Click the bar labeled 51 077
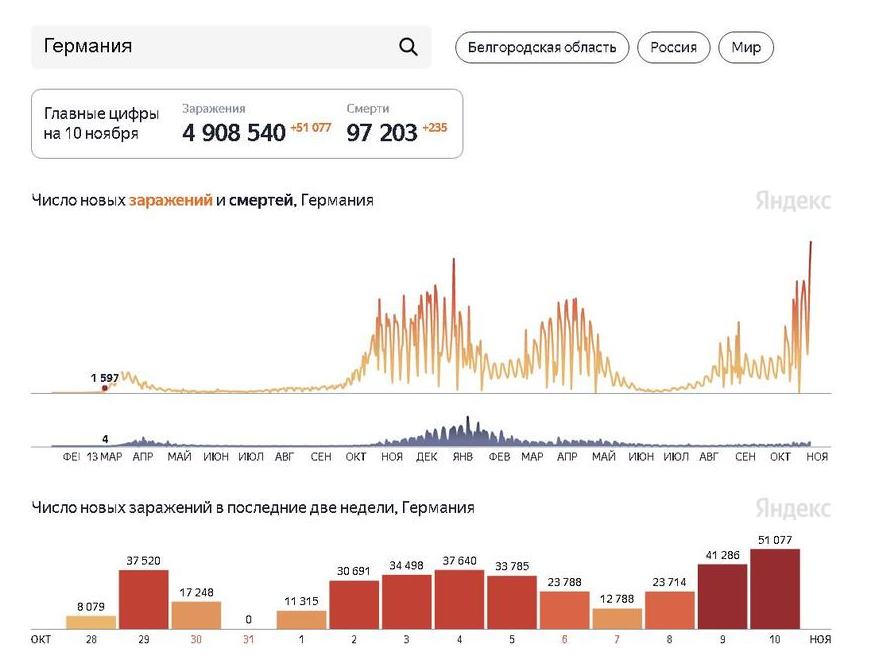This screenshot has height=659, width=870. click(775, 590)
